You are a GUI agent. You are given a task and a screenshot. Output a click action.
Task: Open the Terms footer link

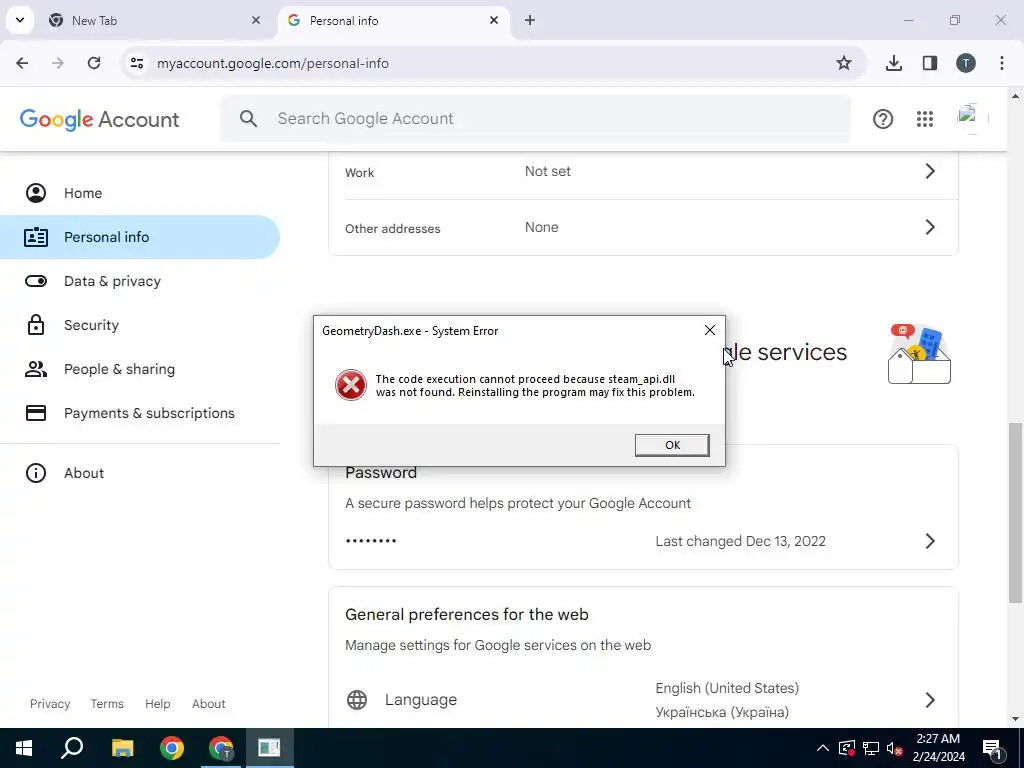tap(107, 704)
